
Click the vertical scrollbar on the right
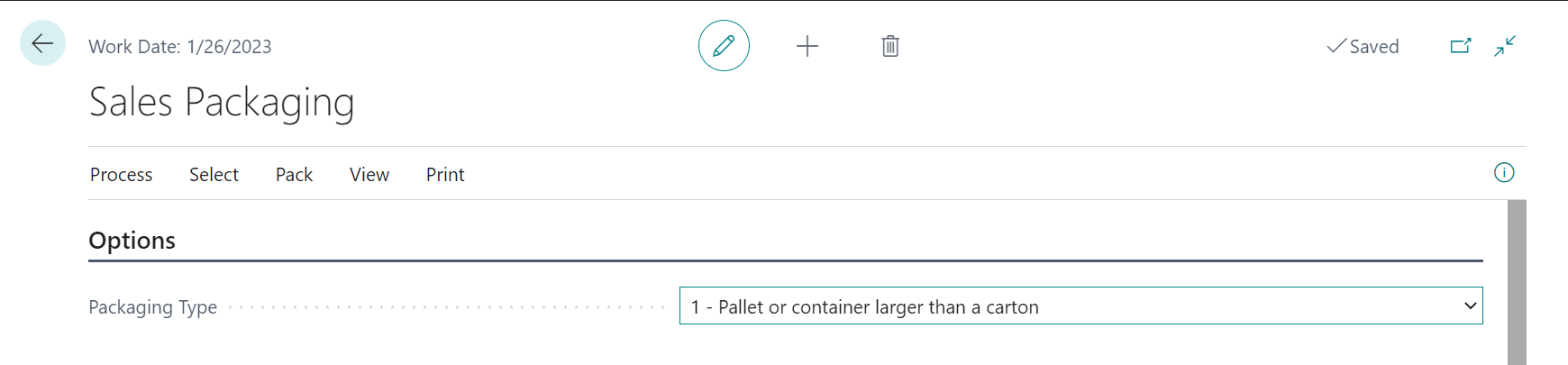pyautogui.click(x=1517, y=281)
